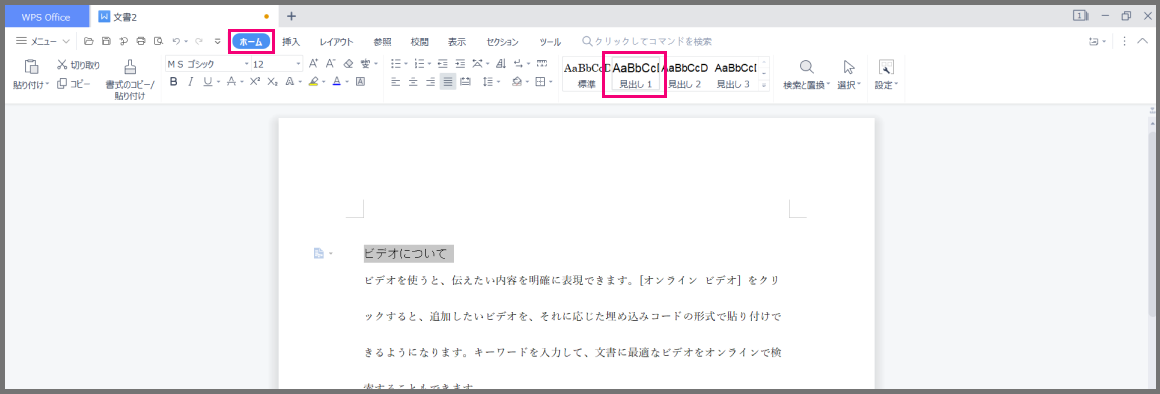Activate the Format Painter (書式のコピー/貼り付け) brush
This screenshot has height=394, width=1160.
[129, 67]
